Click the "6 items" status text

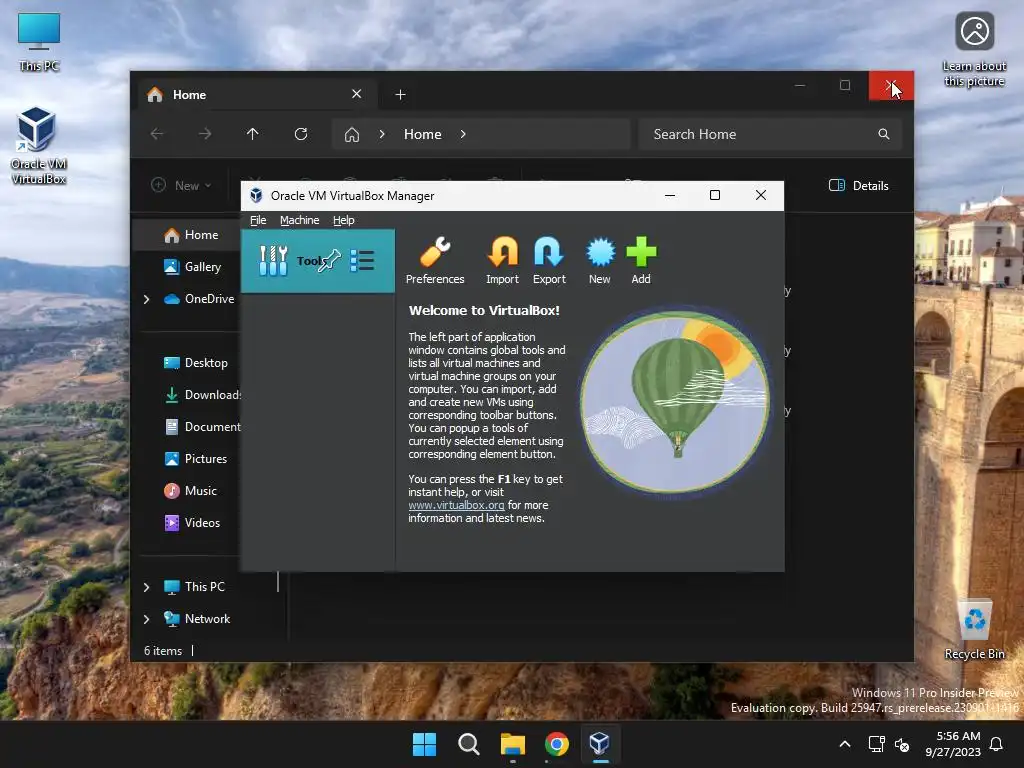coord(163,651)
